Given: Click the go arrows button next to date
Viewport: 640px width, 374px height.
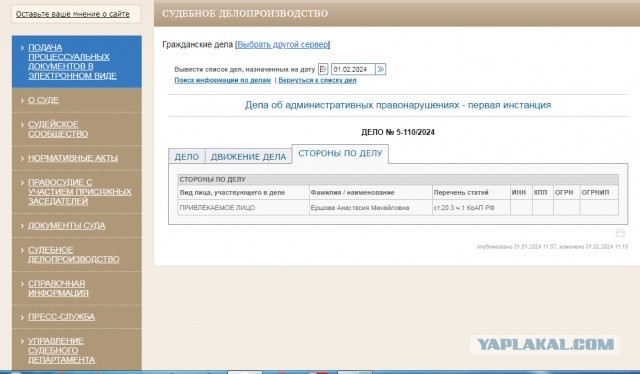Looking at the screenshot, I should click(380, 69).
